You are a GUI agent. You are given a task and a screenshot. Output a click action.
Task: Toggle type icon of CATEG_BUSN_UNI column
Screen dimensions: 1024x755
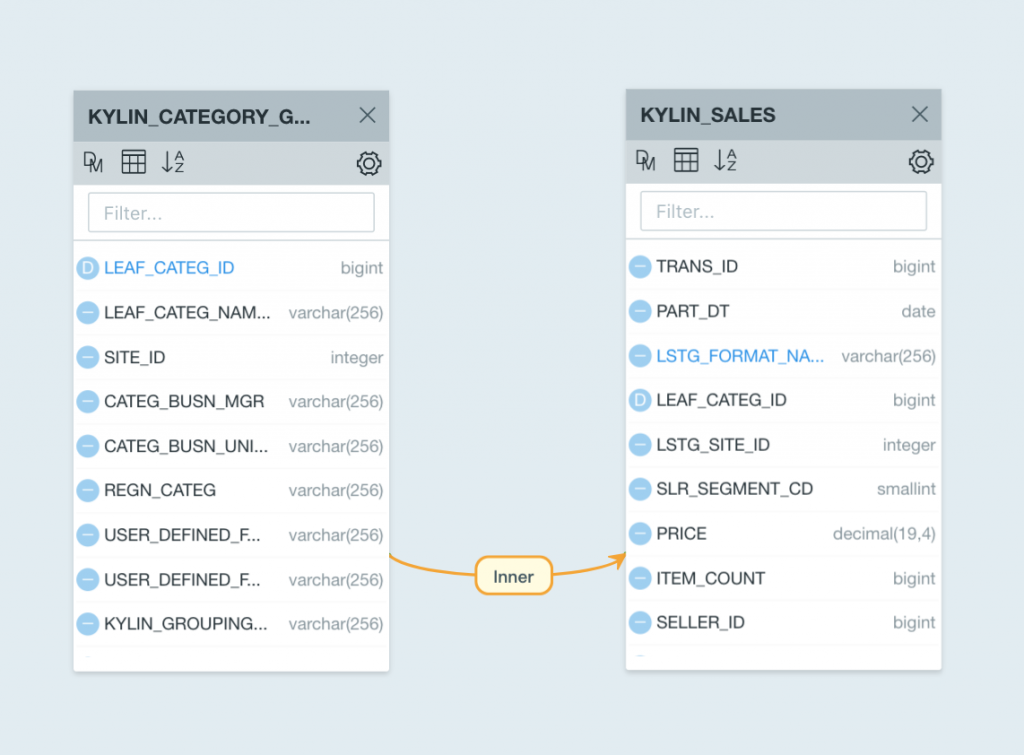tap(88, 446)
